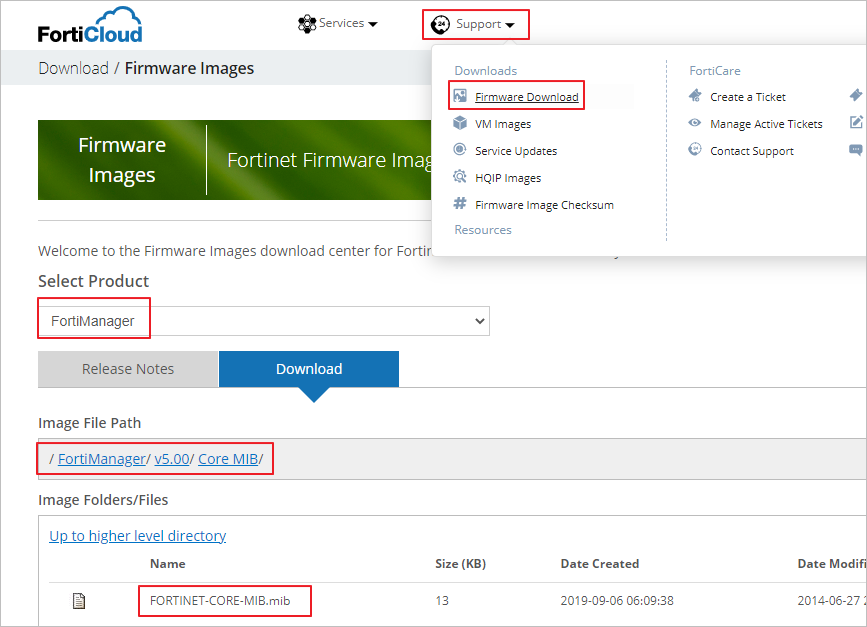The image size is (867, 627).
Task: Click the Size (KB) column header
Action: tap(461, 564)
